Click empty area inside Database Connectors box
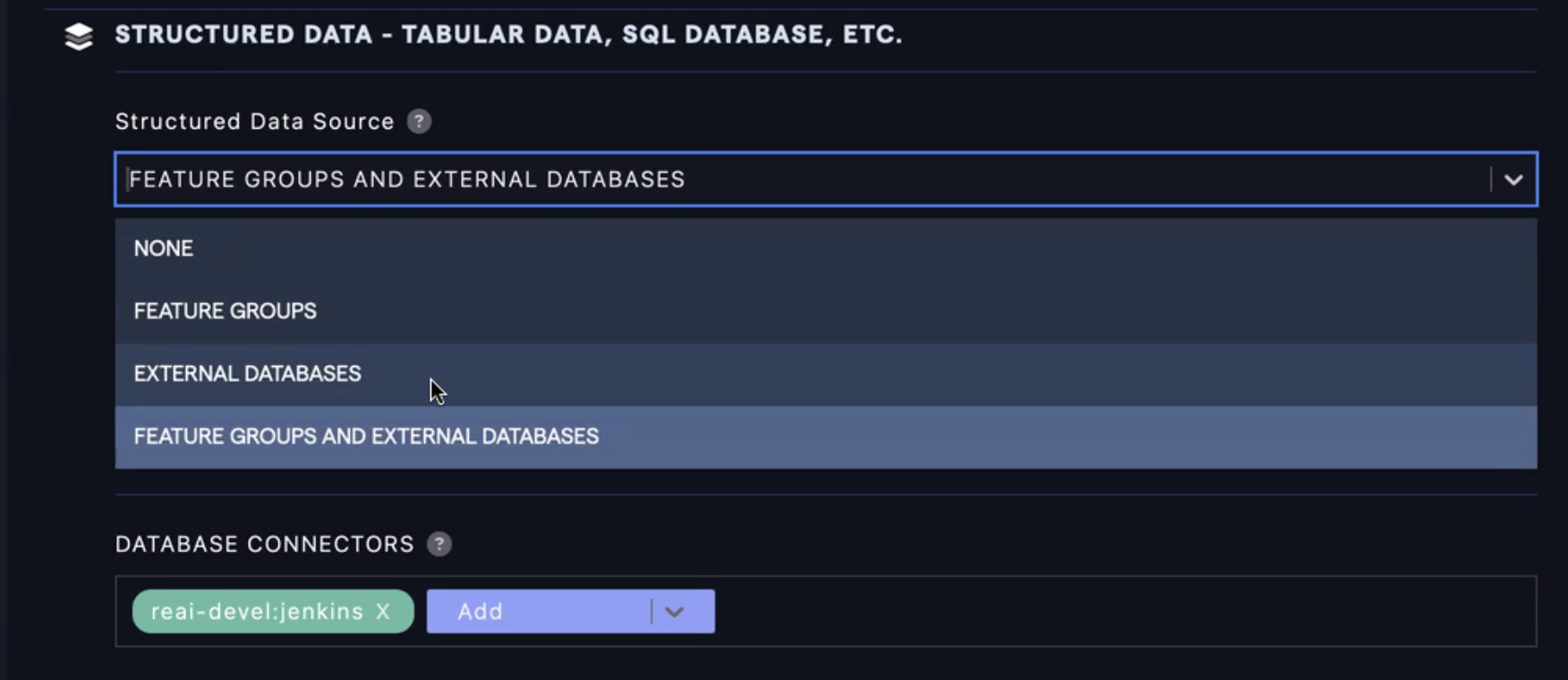Screen dimensions: 1568x680 1119,612
